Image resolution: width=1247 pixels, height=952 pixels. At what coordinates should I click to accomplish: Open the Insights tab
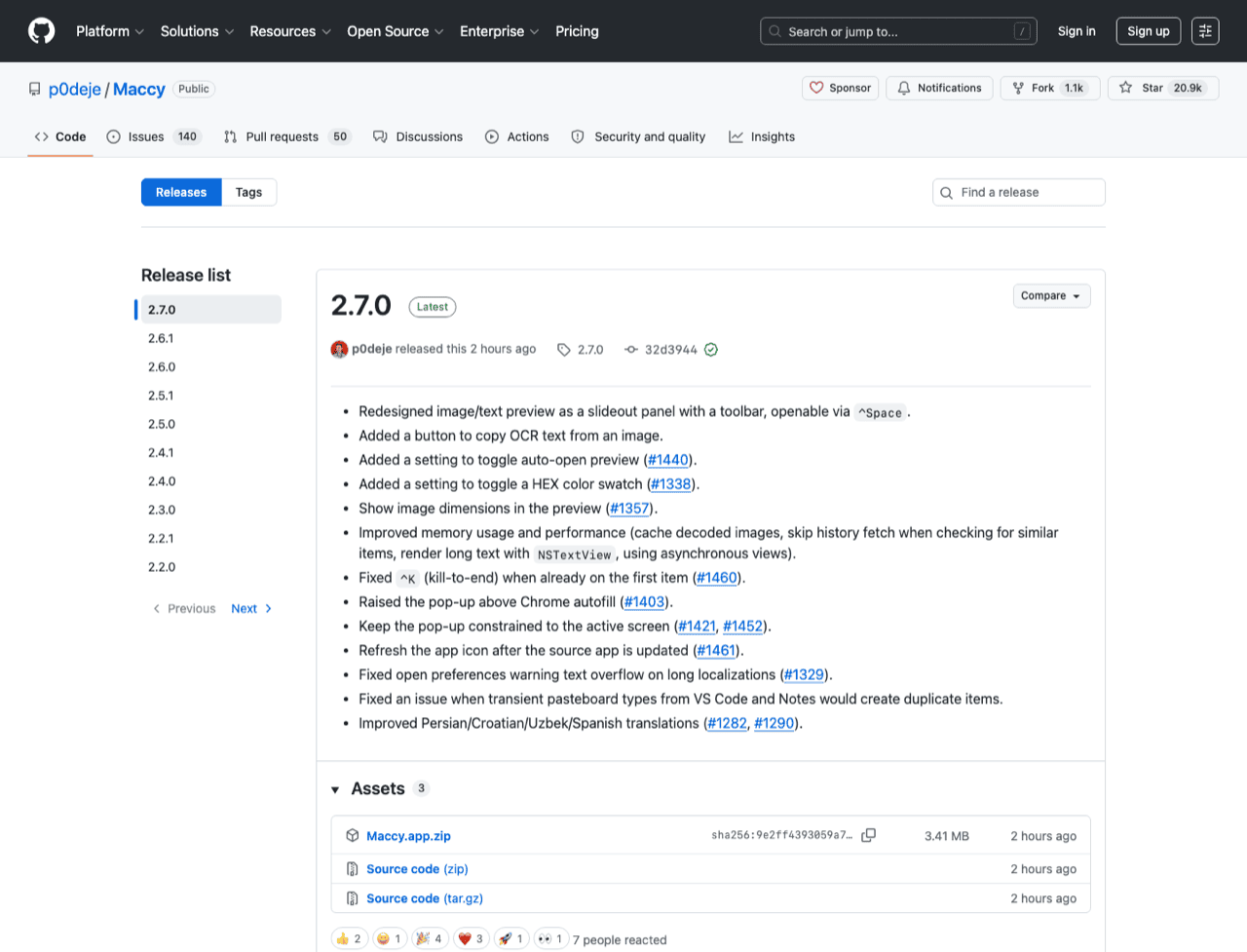pos(762,136)
